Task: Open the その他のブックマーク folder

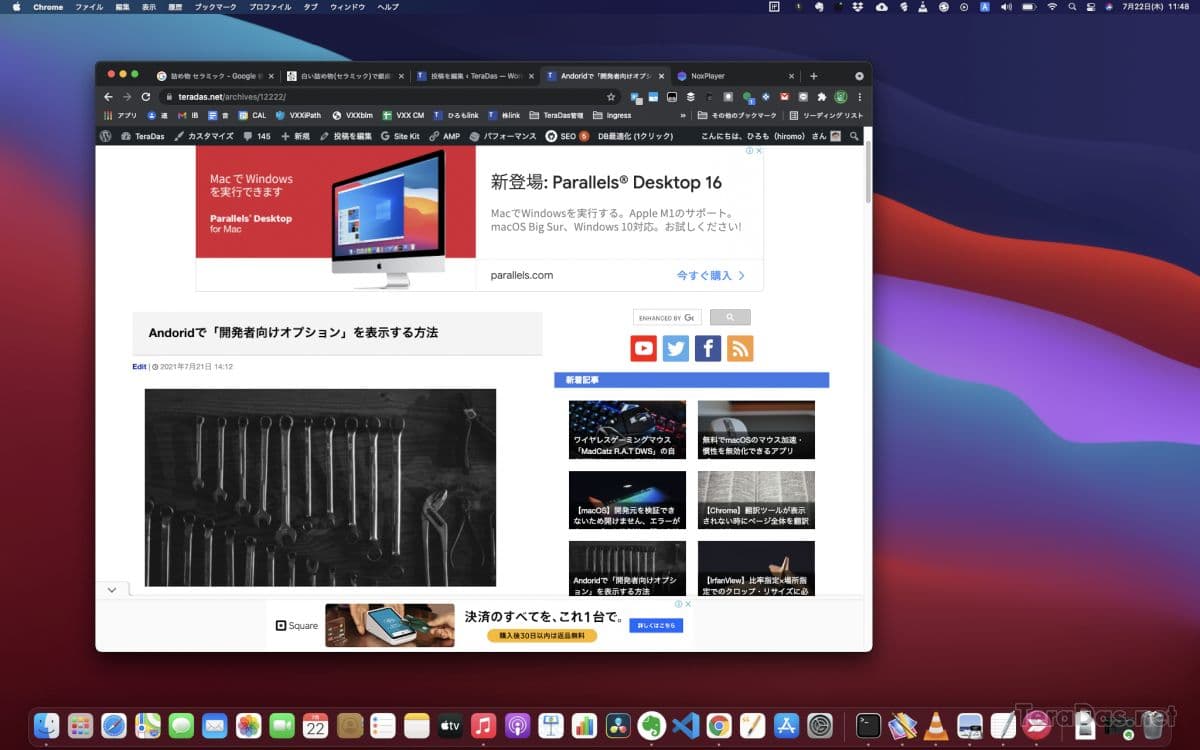Action: click(735, 115)
